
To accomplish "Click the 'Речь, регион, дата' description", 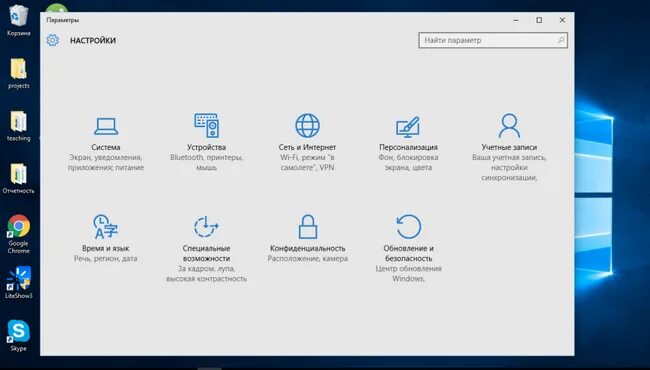I will click(x=106, y=259).
